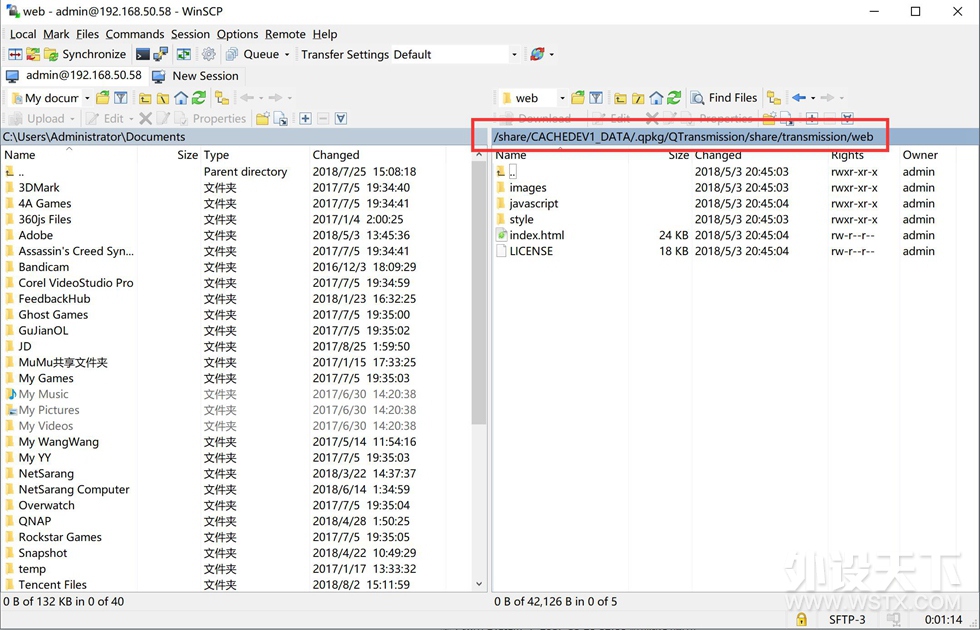Click remote back arrow
Image resolution: width=980 pixels, height=630 pixels.
tap(798, 98)
